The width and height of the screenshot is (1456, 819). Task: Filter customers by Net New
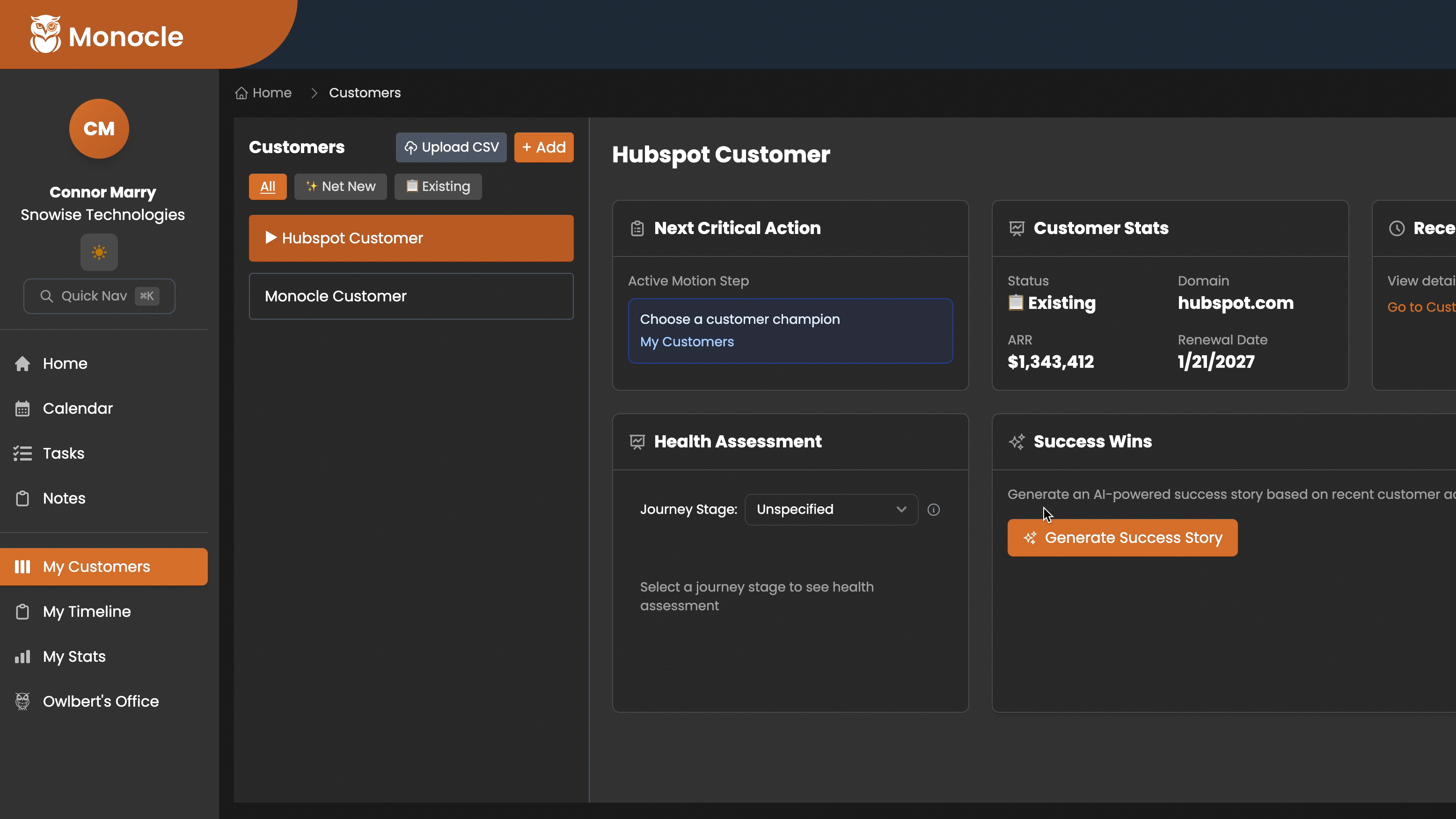pyautogui.click(x=340, y=187)
